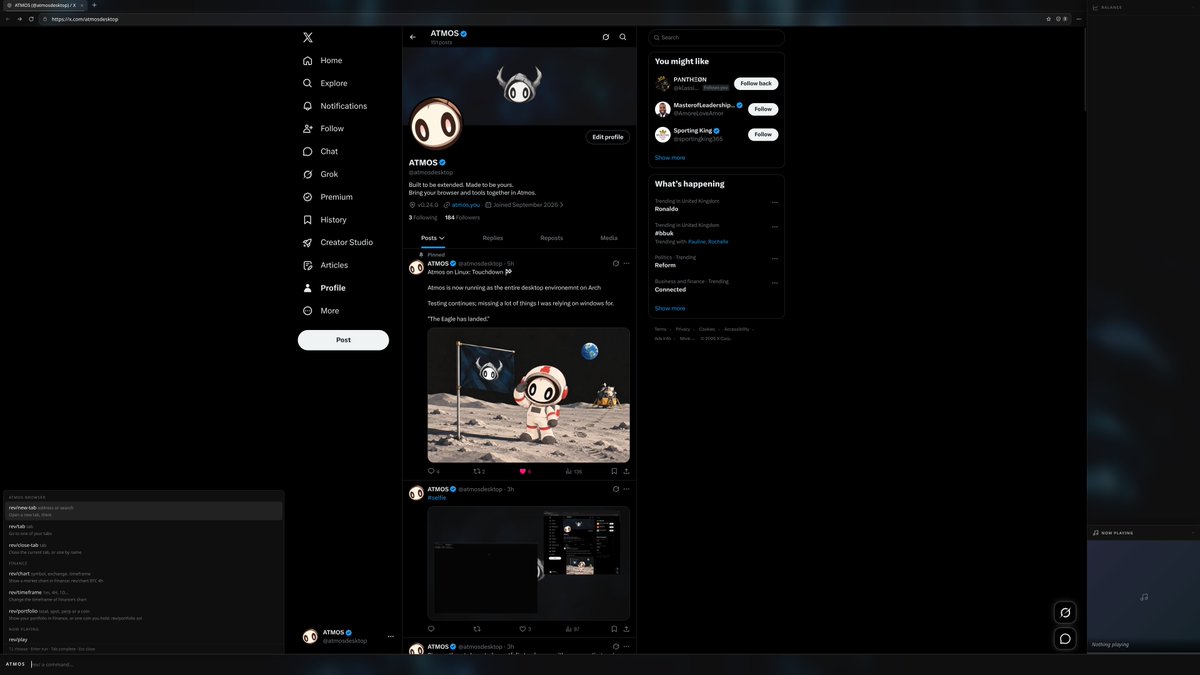Open Grok in the sidebar
This screenshot has width=1200, height=675.
(320, 174)
